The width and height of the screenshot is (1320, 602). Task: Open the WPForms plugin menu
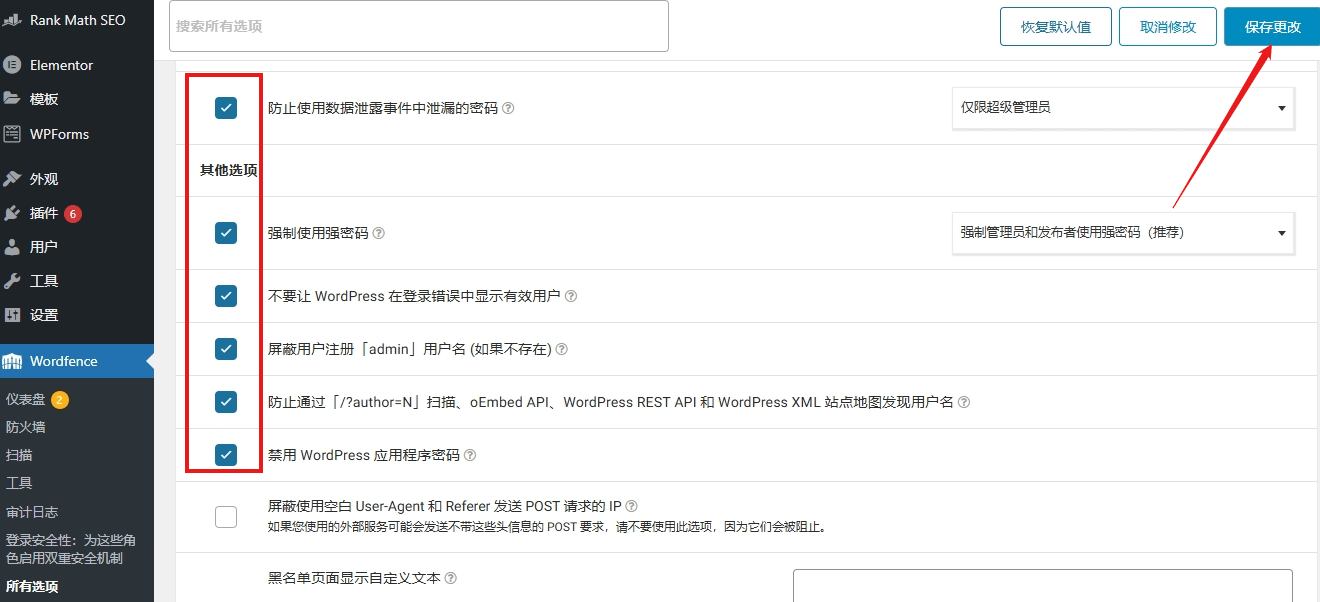[62, 133]
